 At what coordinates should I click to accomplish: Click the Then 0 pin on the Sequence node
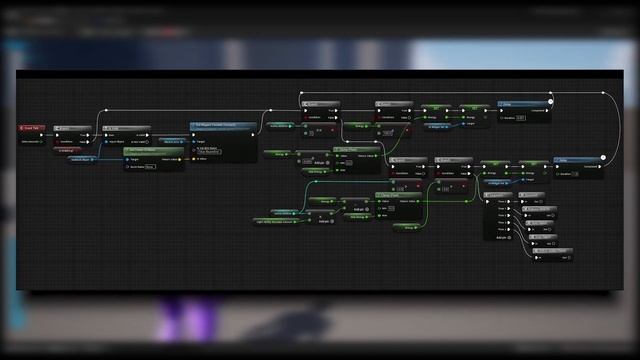coord(509,202)
